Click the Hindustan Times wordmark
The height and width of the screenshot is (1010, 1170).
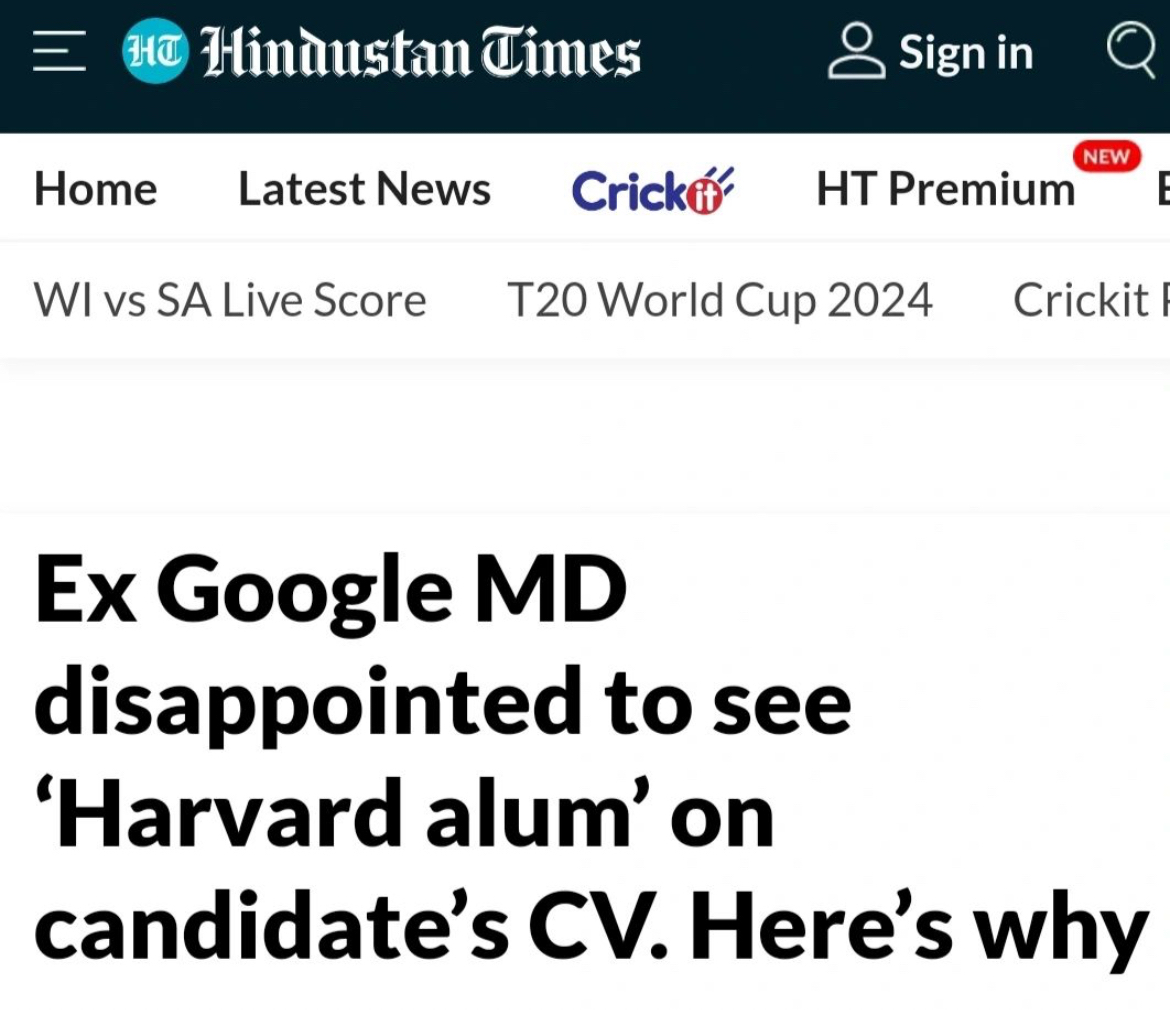[x=420, y=52]
